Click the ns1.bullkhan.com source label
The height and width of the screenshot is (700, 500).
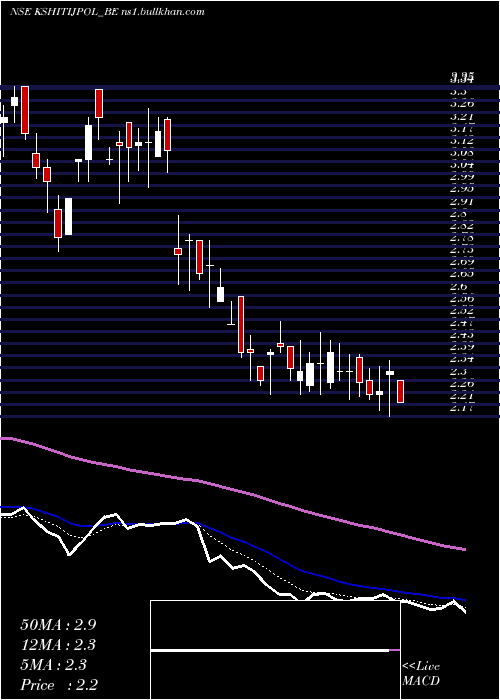click(x=163, y=12)
